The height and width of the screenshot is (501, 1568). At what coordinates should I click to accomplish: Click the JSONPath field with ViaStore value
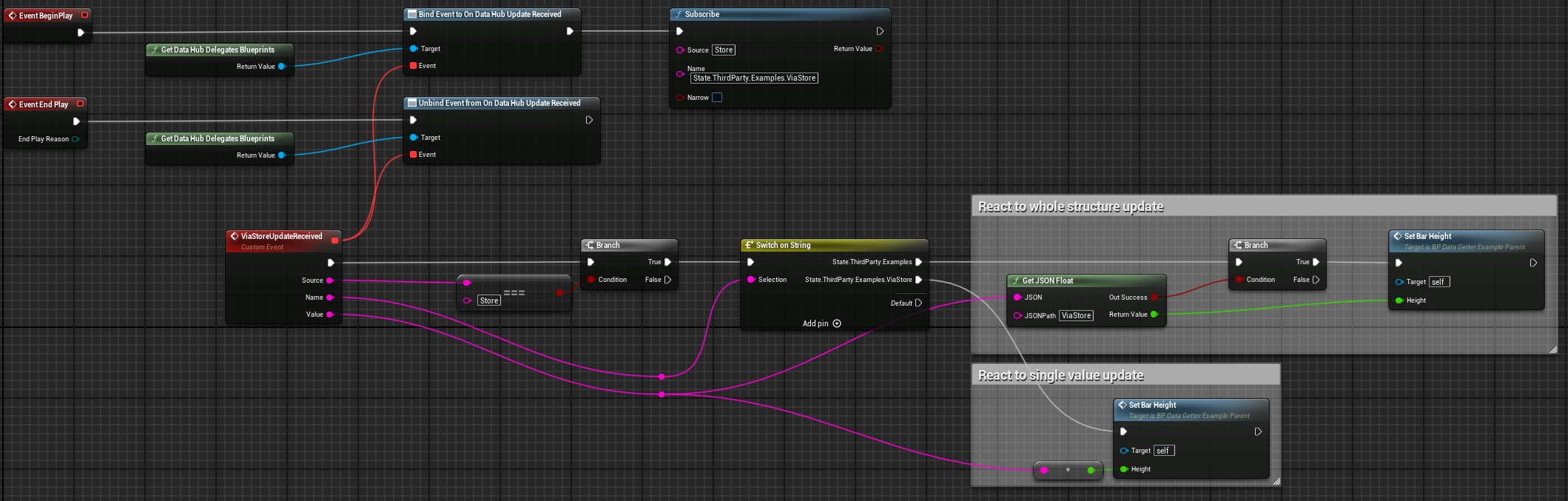(1075, 316)
